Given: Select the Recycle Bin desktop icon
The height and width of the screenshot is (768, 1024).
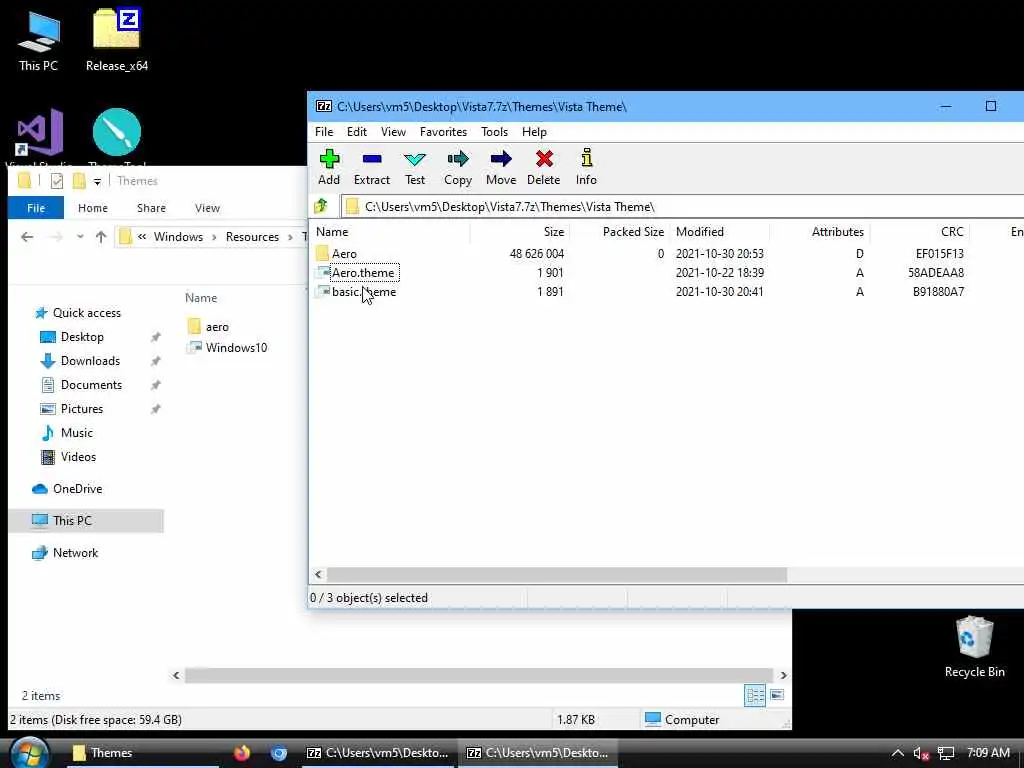Looking at the screenshot, I should point(974,647).
